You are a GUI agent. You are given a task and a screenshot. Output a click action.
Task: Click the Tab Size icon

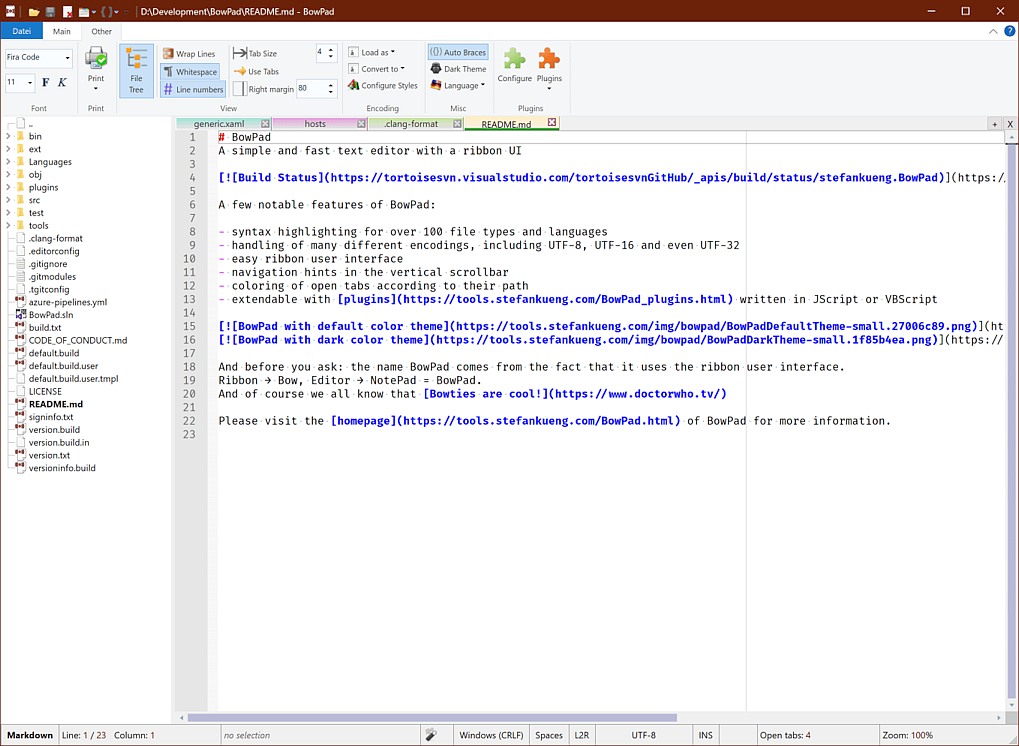(240, 53)
